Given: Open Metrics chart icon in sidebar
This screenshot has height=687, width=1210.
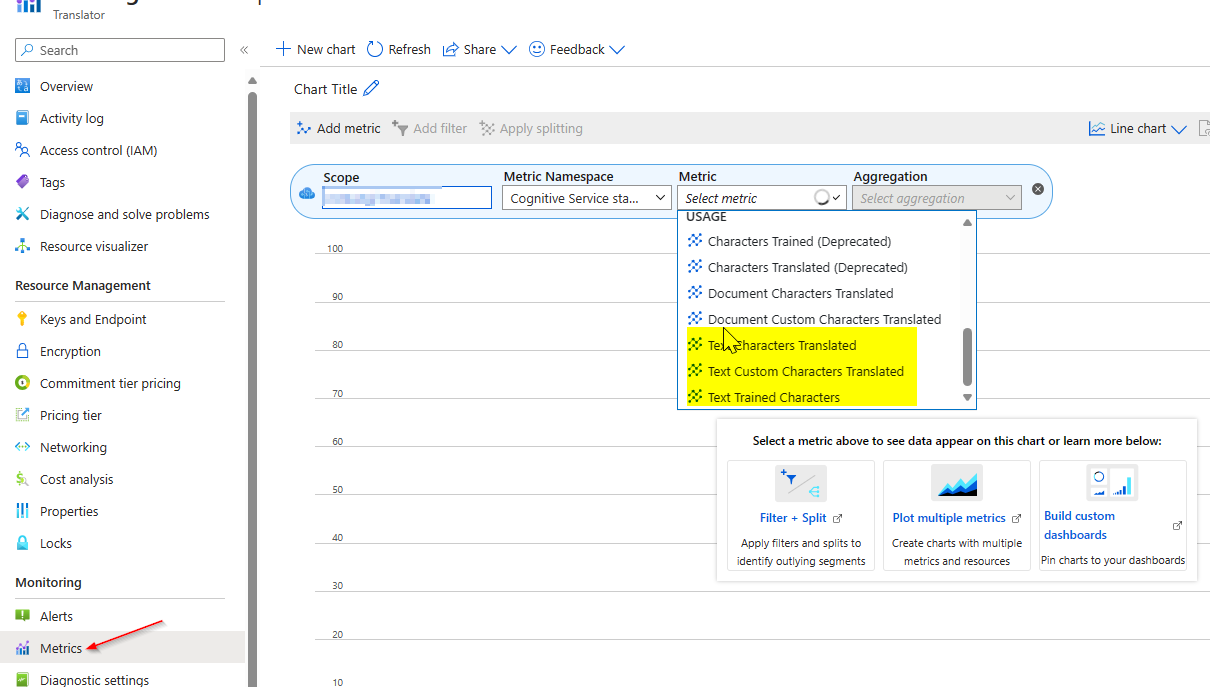Looking at the screenshot, I should point(23,648).
